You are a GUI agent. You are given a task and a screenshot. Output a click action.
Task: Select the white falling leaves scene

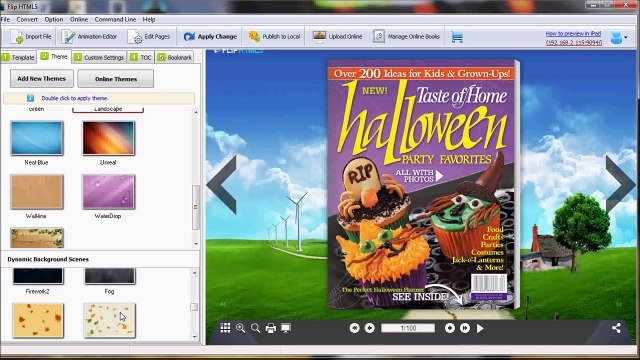(109, 320)
